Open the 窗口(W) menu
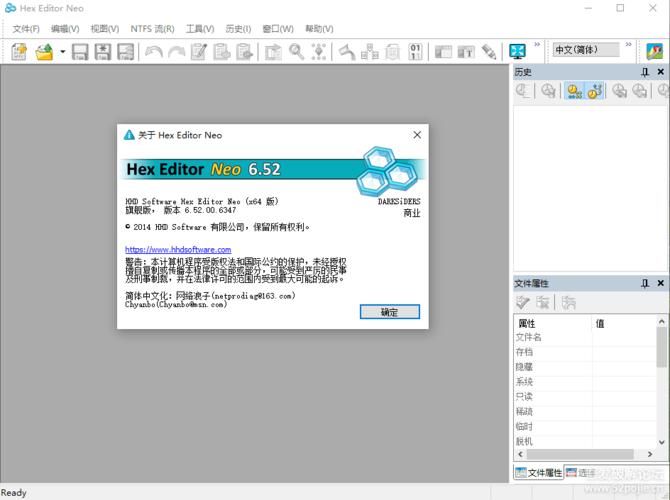Image resolution: width=670 pixels, height=500 pixels. pyautogui.click(x=278, y=29)
